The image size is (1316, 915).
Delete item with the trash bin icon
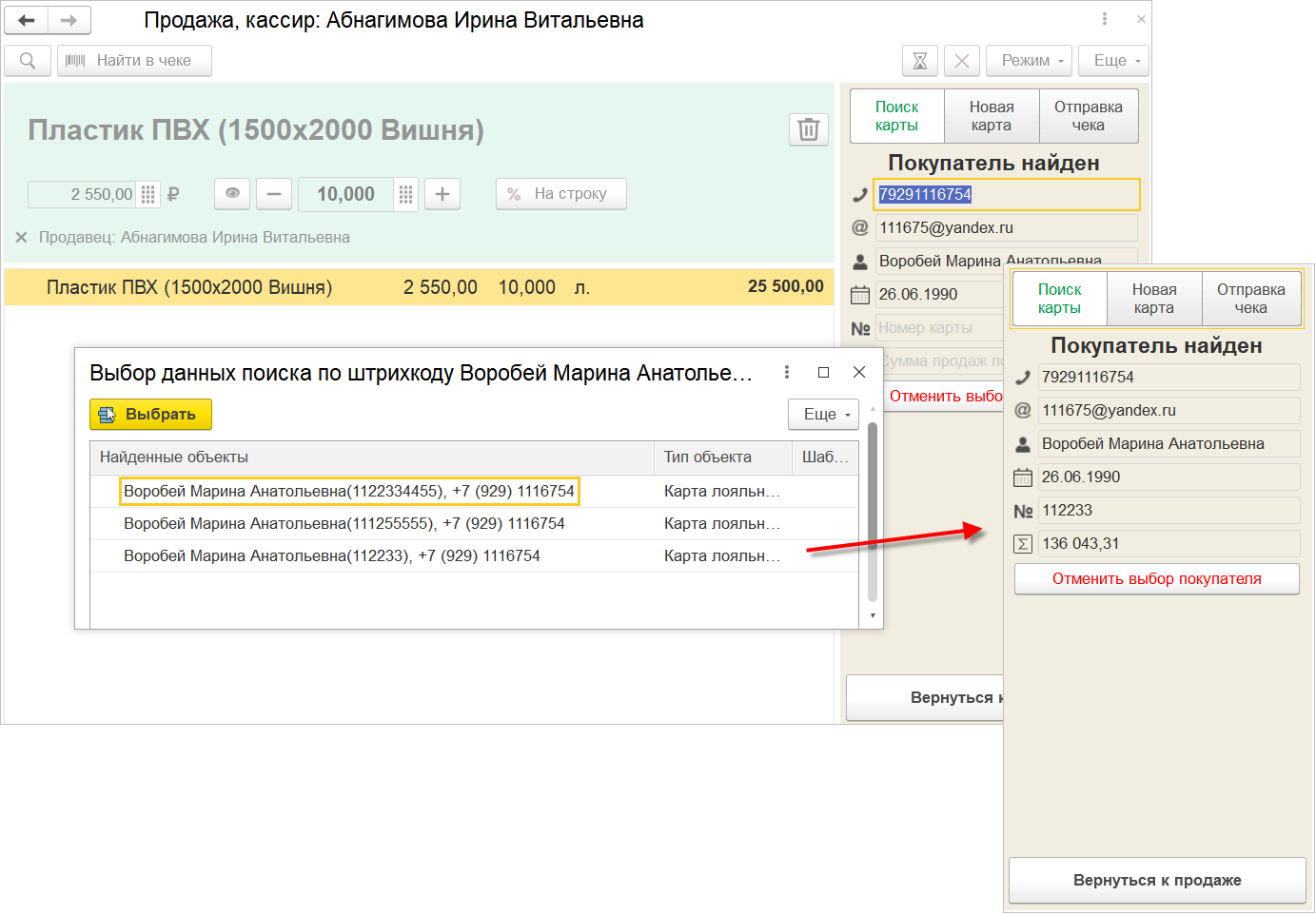point(808,129)
